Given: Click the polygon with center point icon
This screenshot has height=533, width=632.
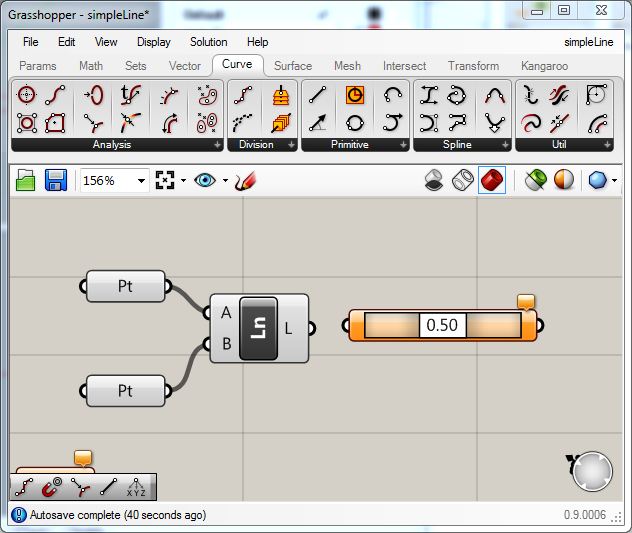Looking at the screenshot, I should [x=55, y=123].
